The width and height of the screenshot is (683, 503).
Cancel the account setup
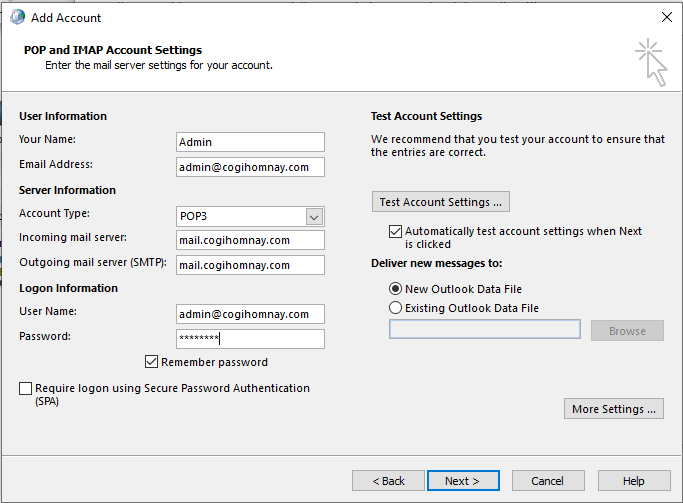548,481
